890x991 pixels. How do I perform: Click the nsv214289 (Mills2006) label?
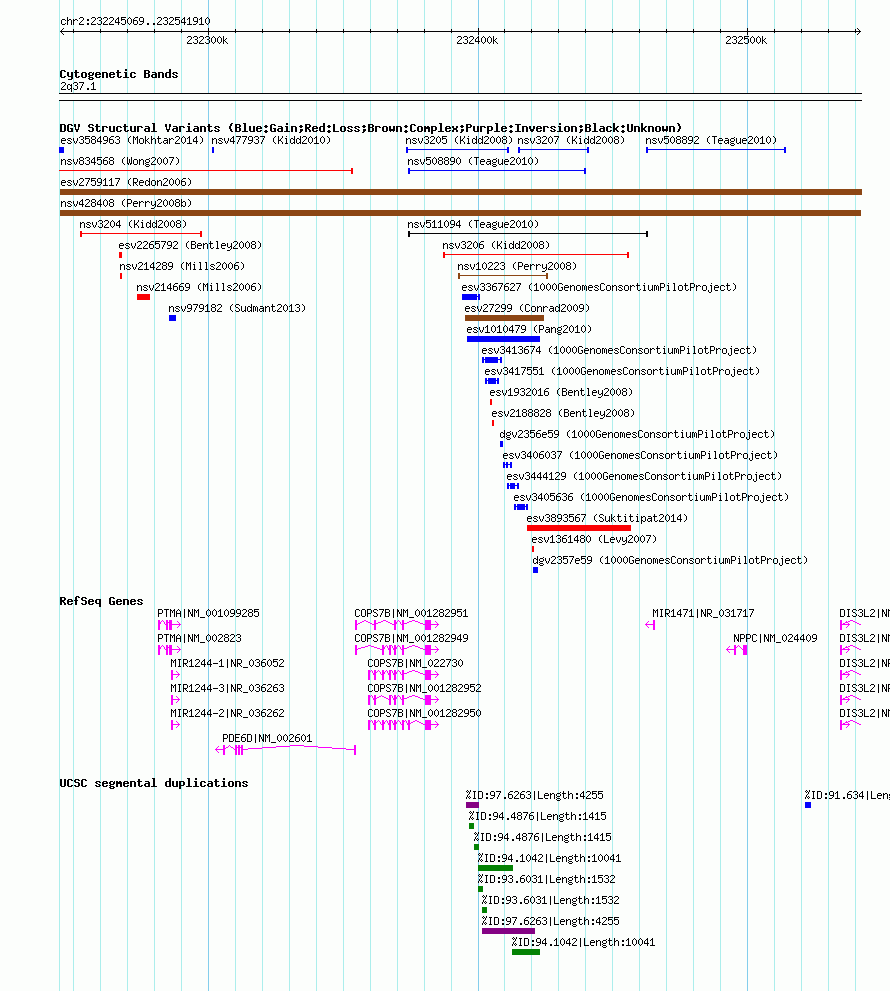(182, 266)
